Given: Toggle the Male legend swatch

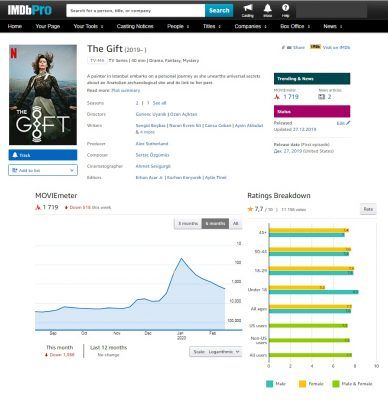Looking at the screenshot, I should click(x=269, y=384).
